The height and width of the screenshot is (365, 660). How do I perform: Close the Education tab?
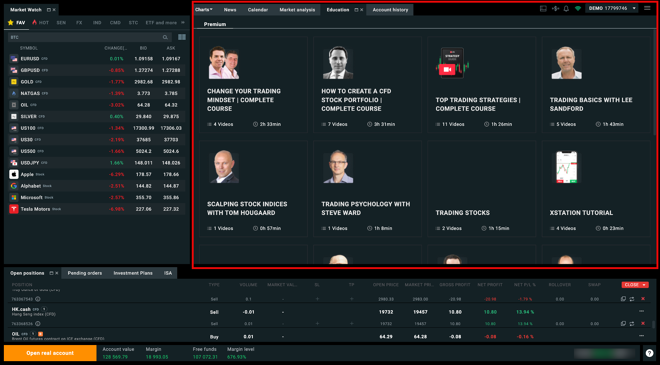point(362,10)
